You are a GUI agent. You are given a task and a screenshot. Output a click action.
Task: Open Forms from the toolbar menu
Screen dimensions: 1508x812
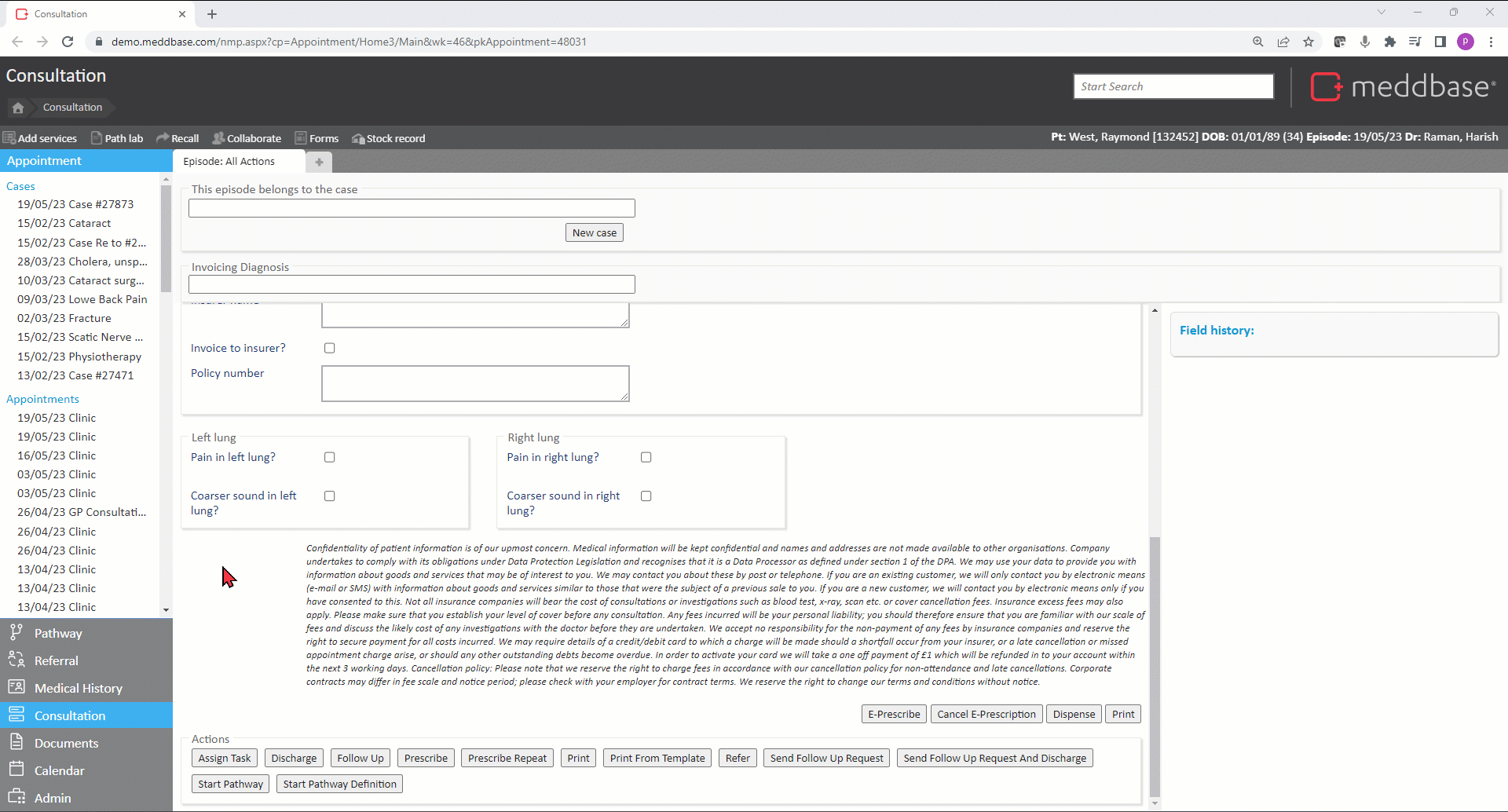[317, 138]
